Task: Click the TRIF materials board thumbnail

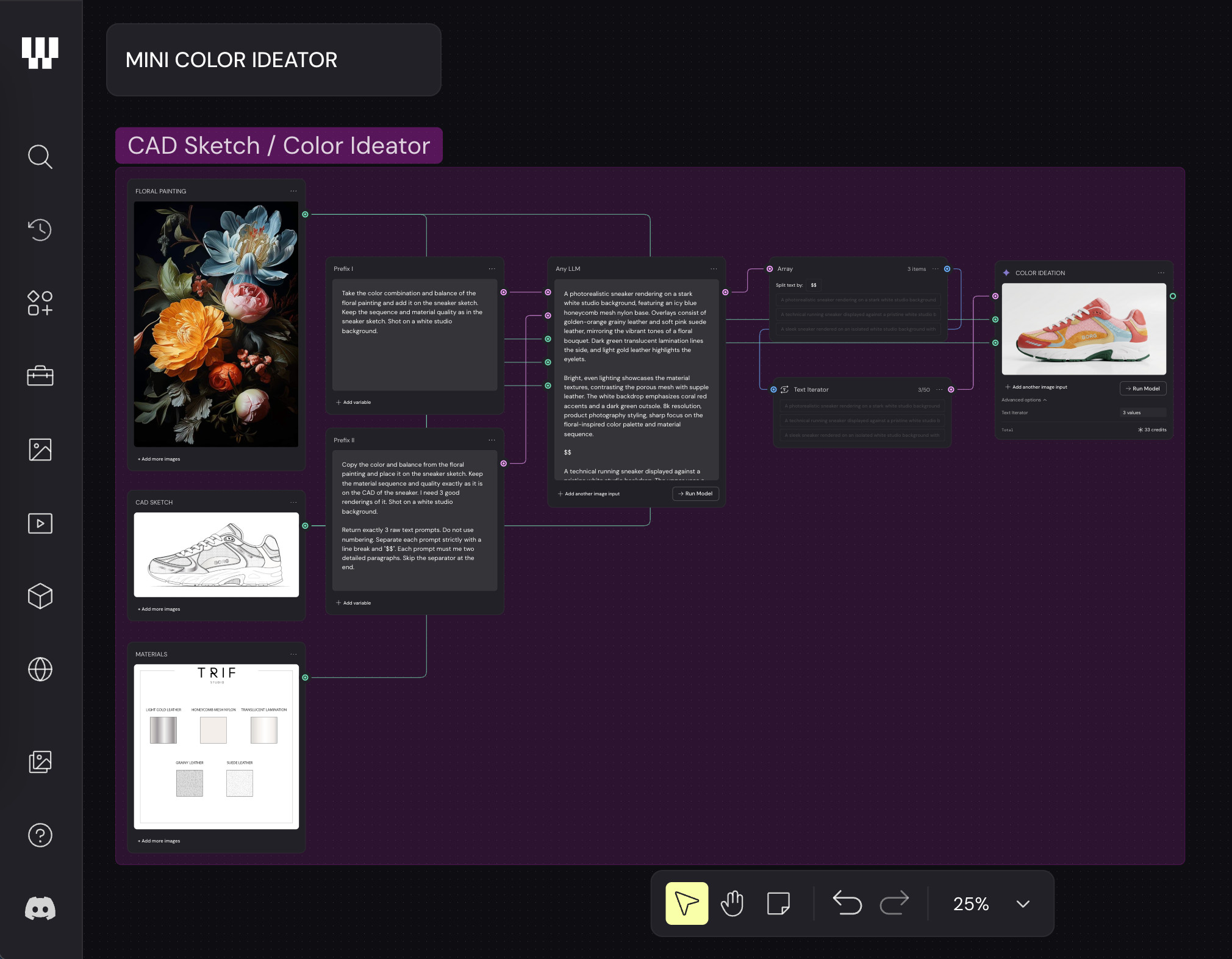Action: tap(216, 746)
